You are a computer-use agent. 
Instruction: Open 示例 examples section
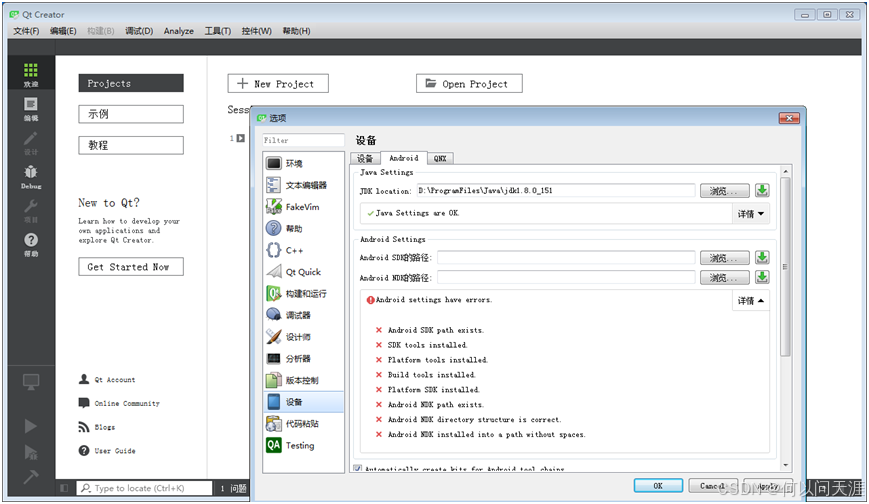point(131,114)
